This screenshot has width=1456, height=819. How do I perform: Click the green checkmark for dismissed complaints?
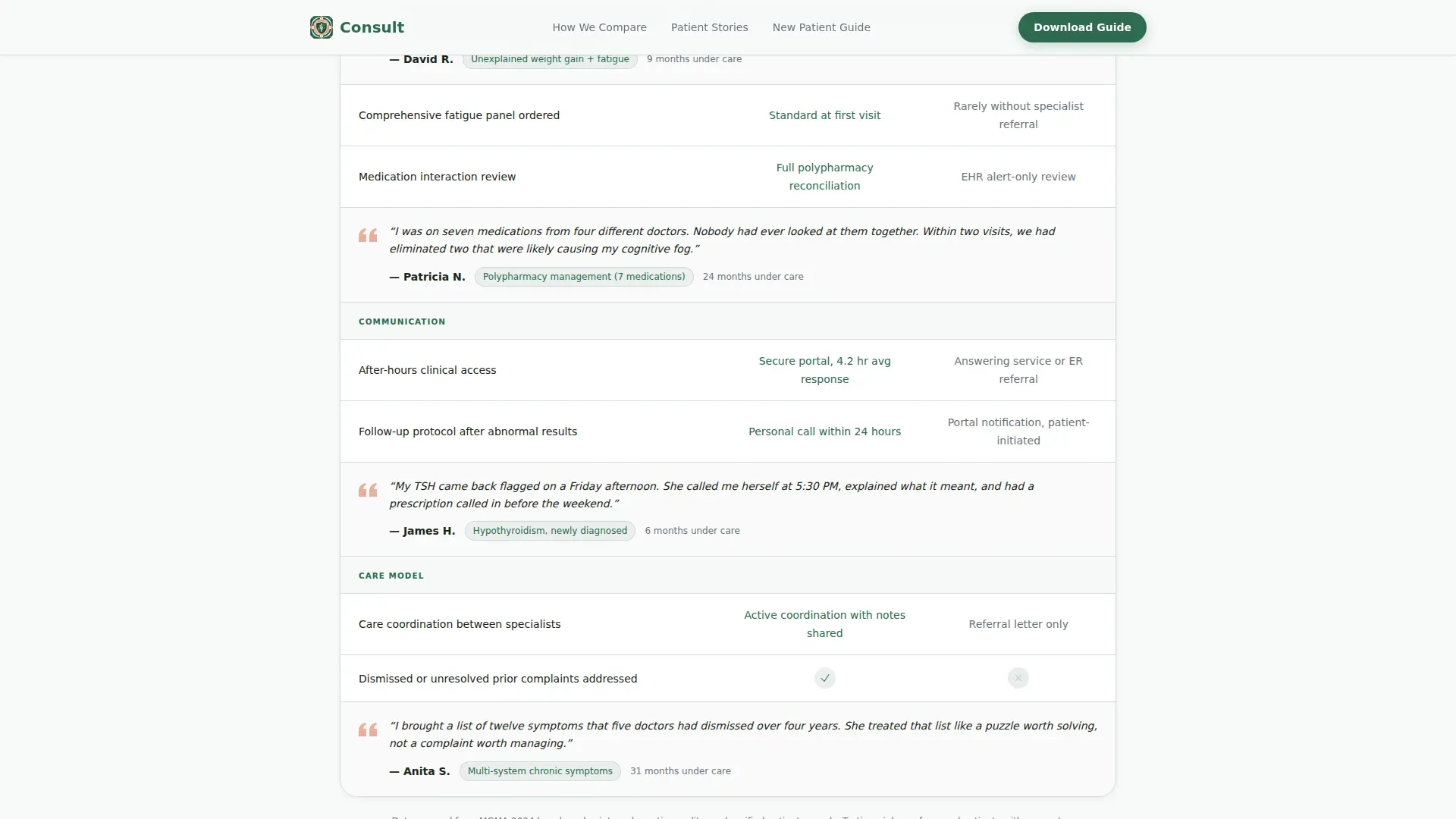[825, 678]
